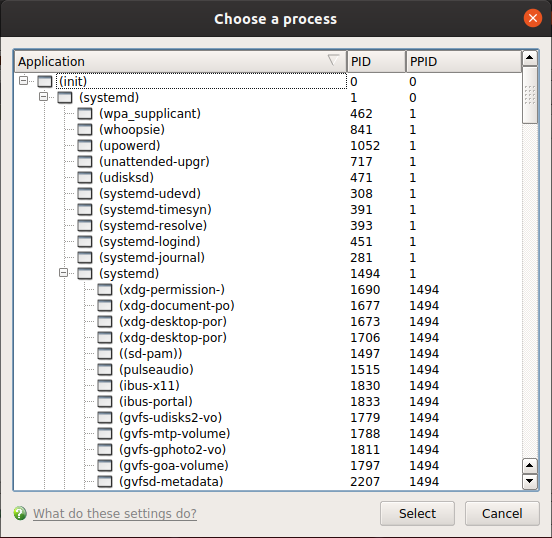Image resolution: width=552 pixels, height=538 pixels.
Task: Click the pulseaudio process icon
Action: 105,369
